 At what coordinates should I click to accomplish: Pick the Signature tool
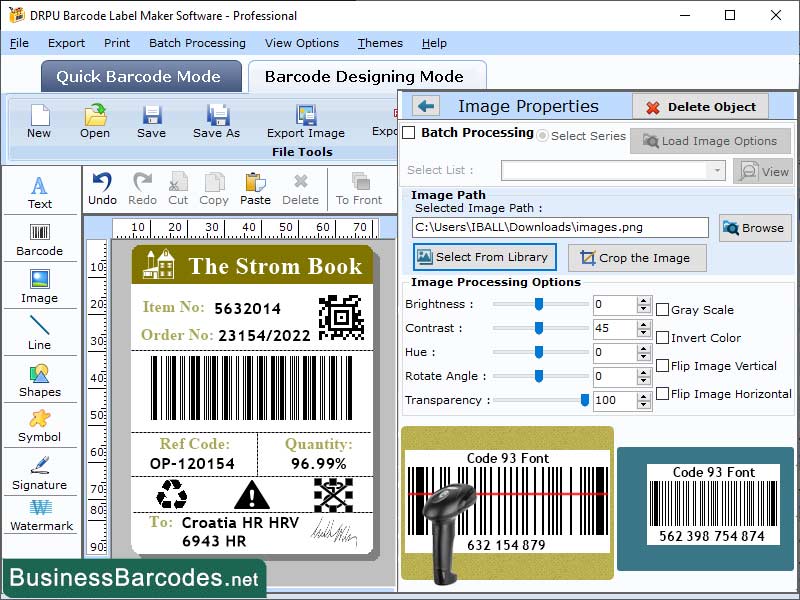(40, 473)
